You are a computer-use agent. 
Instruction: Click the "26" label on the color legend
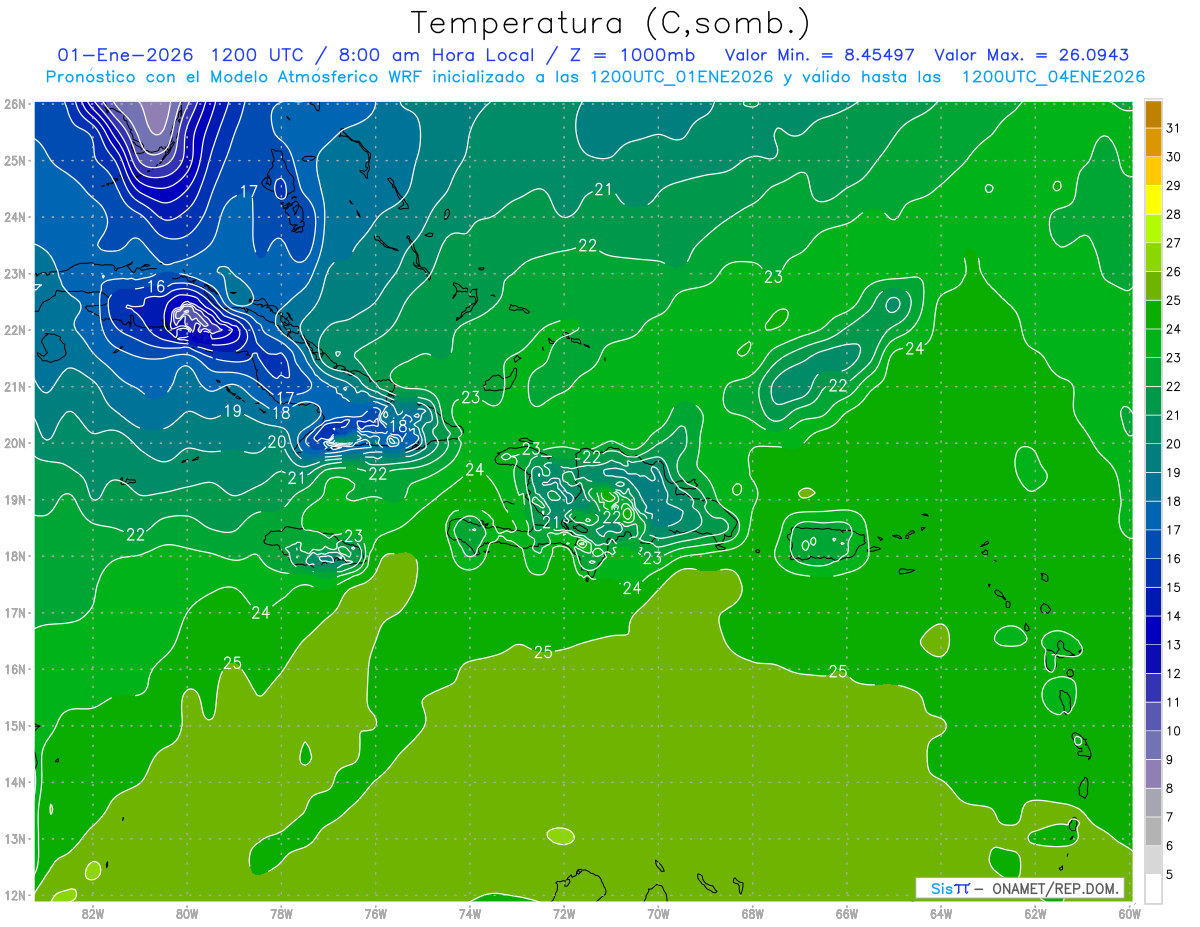tap(1173, 272)
